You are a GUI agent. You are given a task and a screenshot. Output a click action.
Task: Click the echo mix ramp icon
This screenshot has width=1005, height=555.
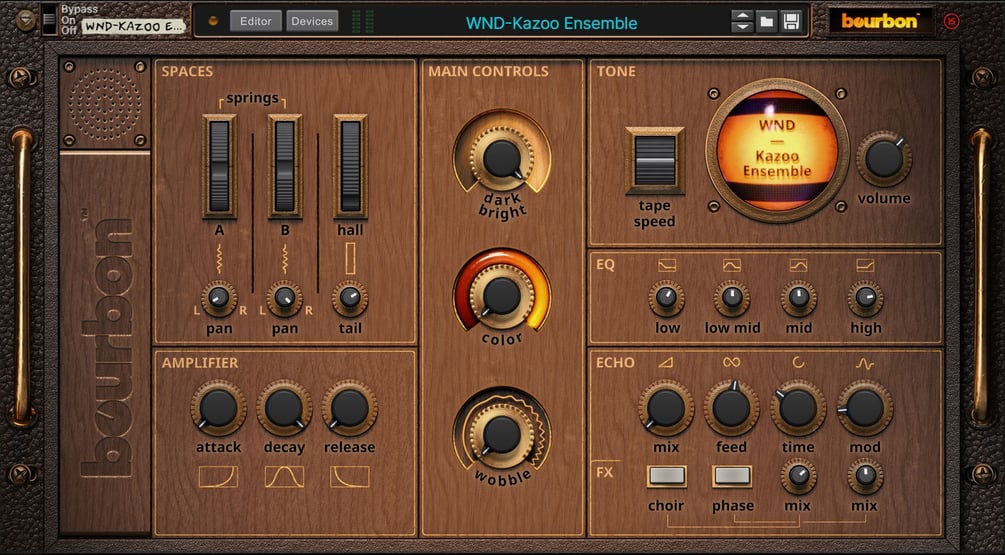coord(665,363)
